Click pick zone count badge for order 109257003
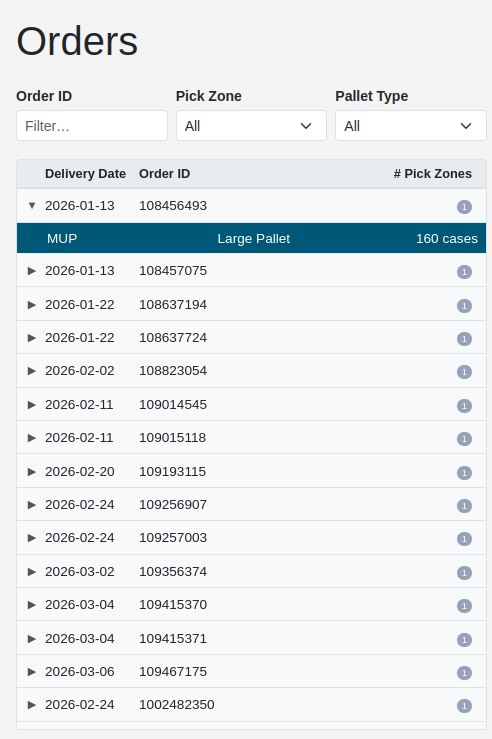Screen dimensions: 492x739 click(x=464, y=538)
